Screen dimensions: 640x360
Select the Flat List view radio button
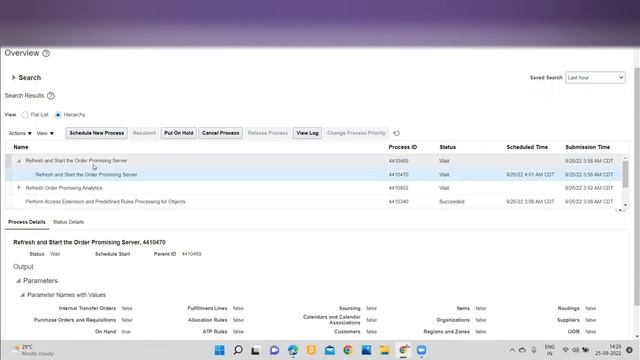(x=25, y=115)
